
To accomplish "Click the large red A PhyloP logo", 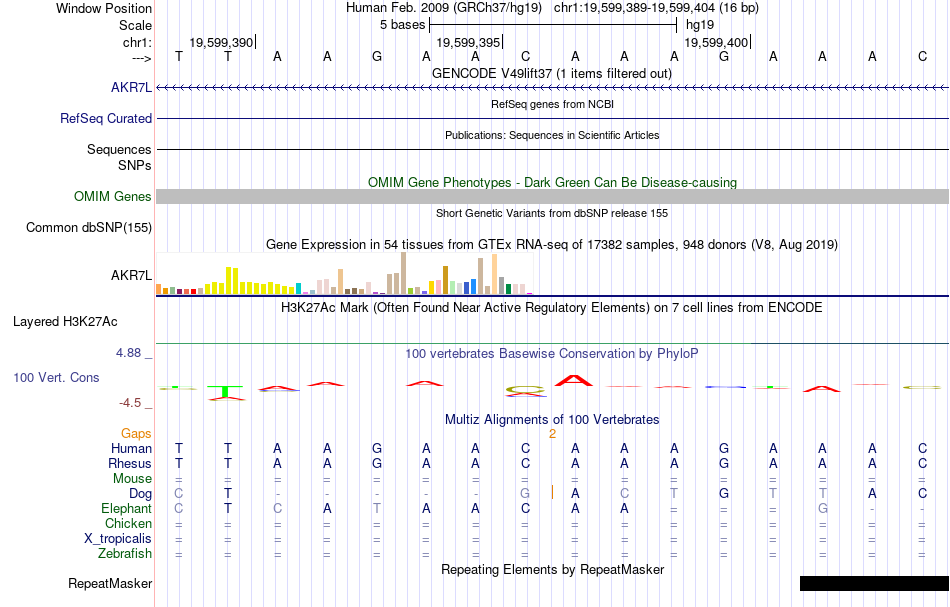I will coord(574,381).
